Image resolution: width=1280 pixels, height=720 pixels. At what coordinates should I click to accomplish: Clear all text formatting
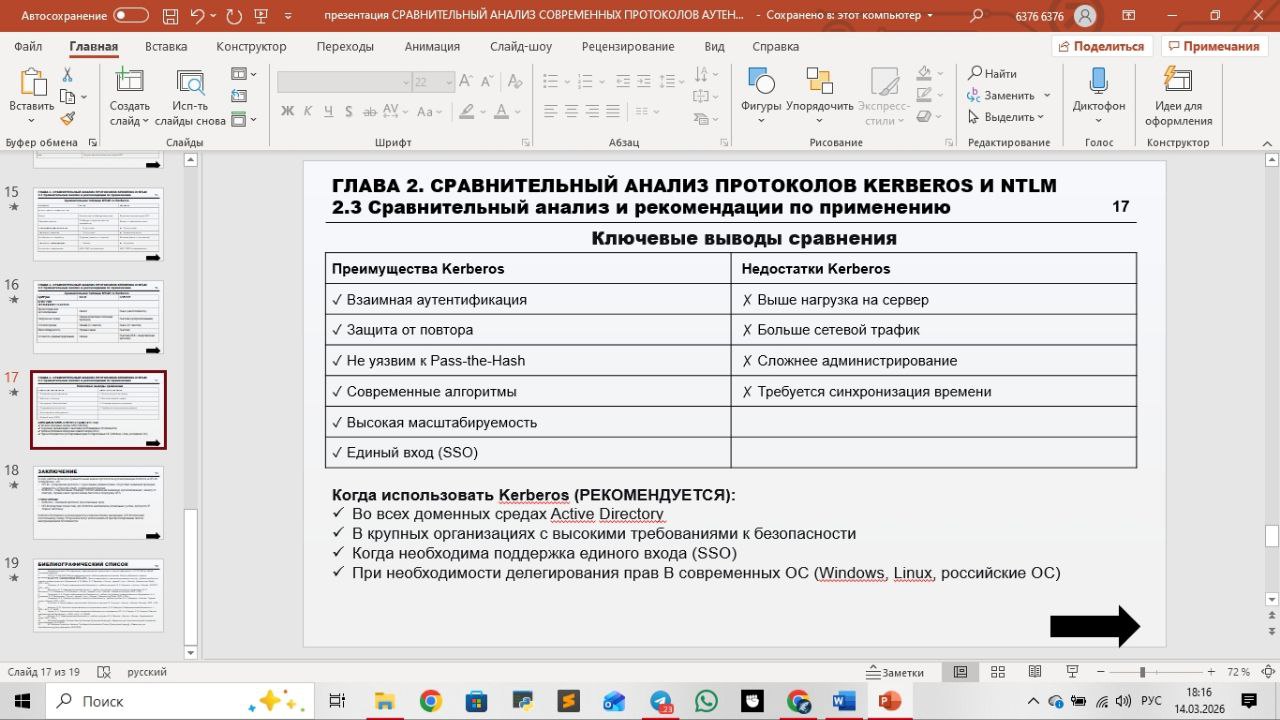pos(514,83)
